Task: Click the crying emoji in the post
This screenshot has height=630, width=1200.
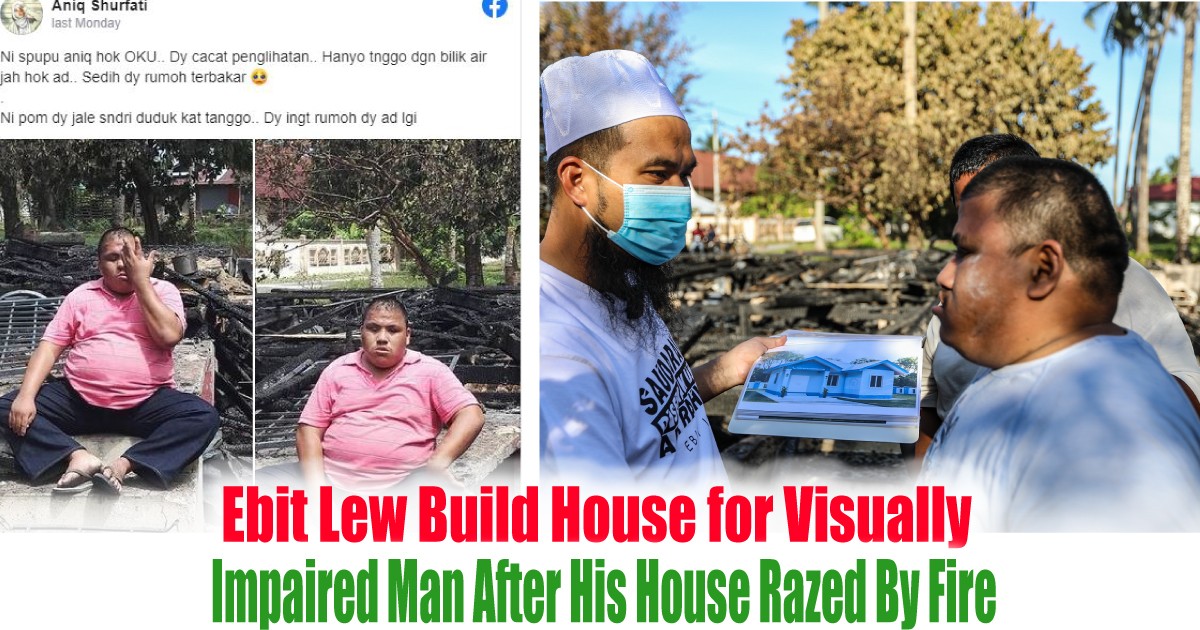Action: (258, 78)
